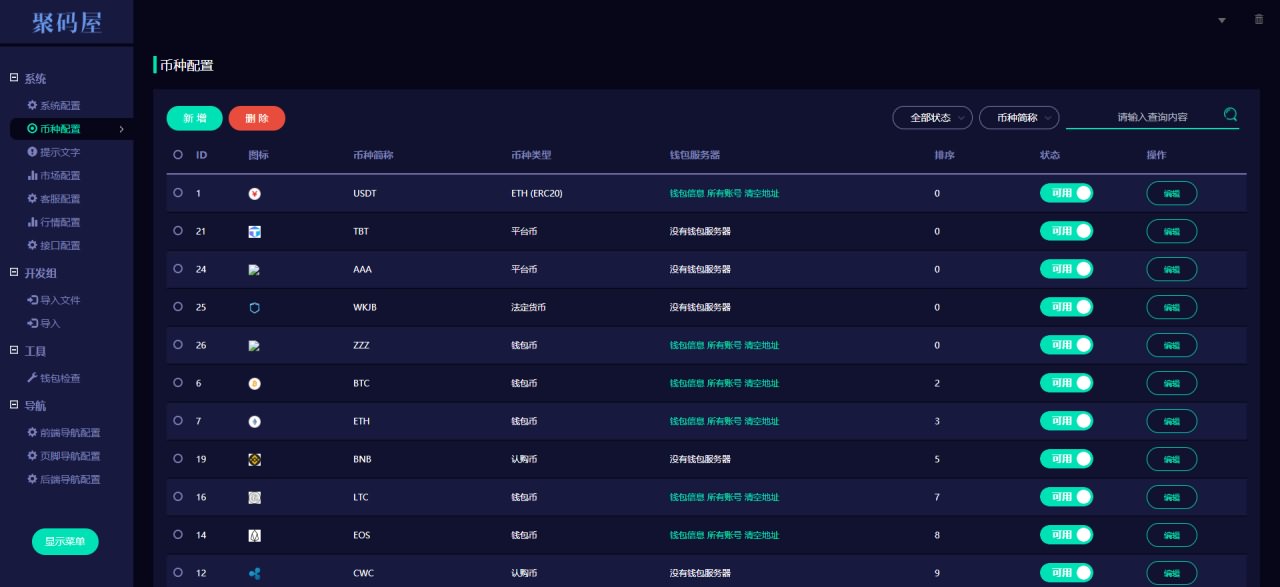Click the BNB coin icon

click(254, 459)
